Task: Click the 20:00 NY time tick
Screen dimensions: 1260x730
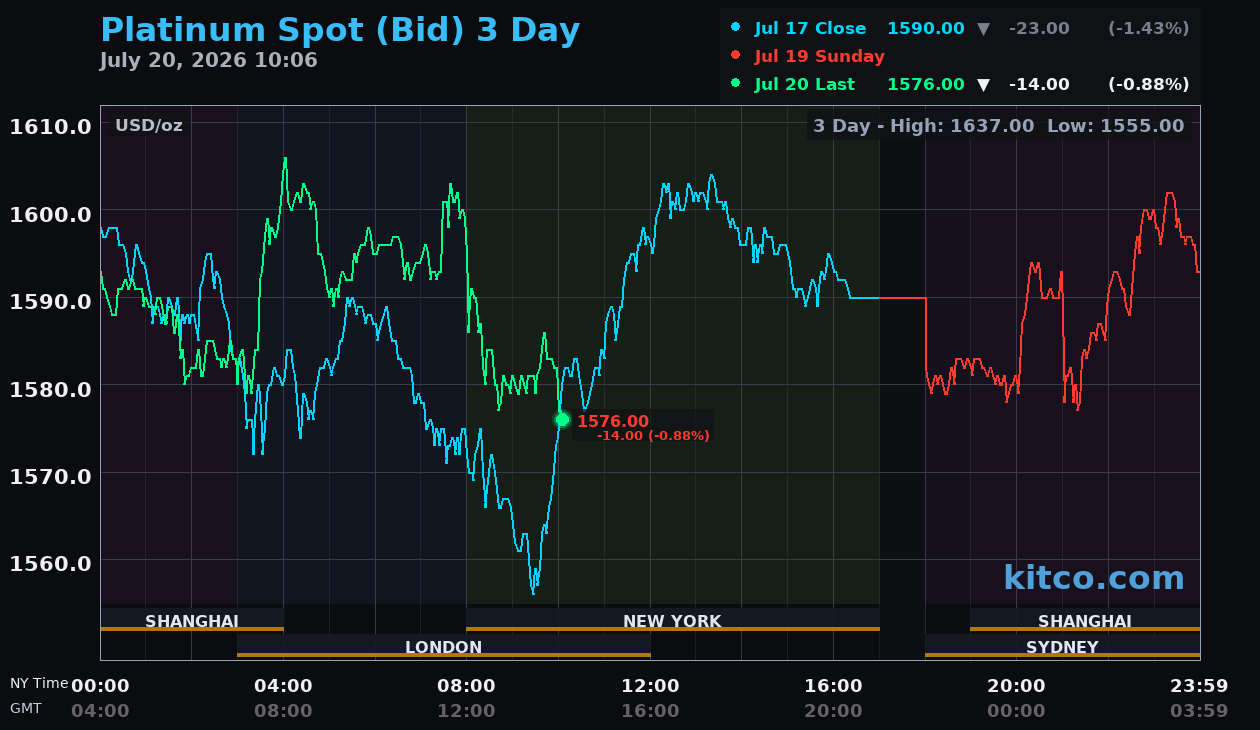Action: click(1016, 686)
